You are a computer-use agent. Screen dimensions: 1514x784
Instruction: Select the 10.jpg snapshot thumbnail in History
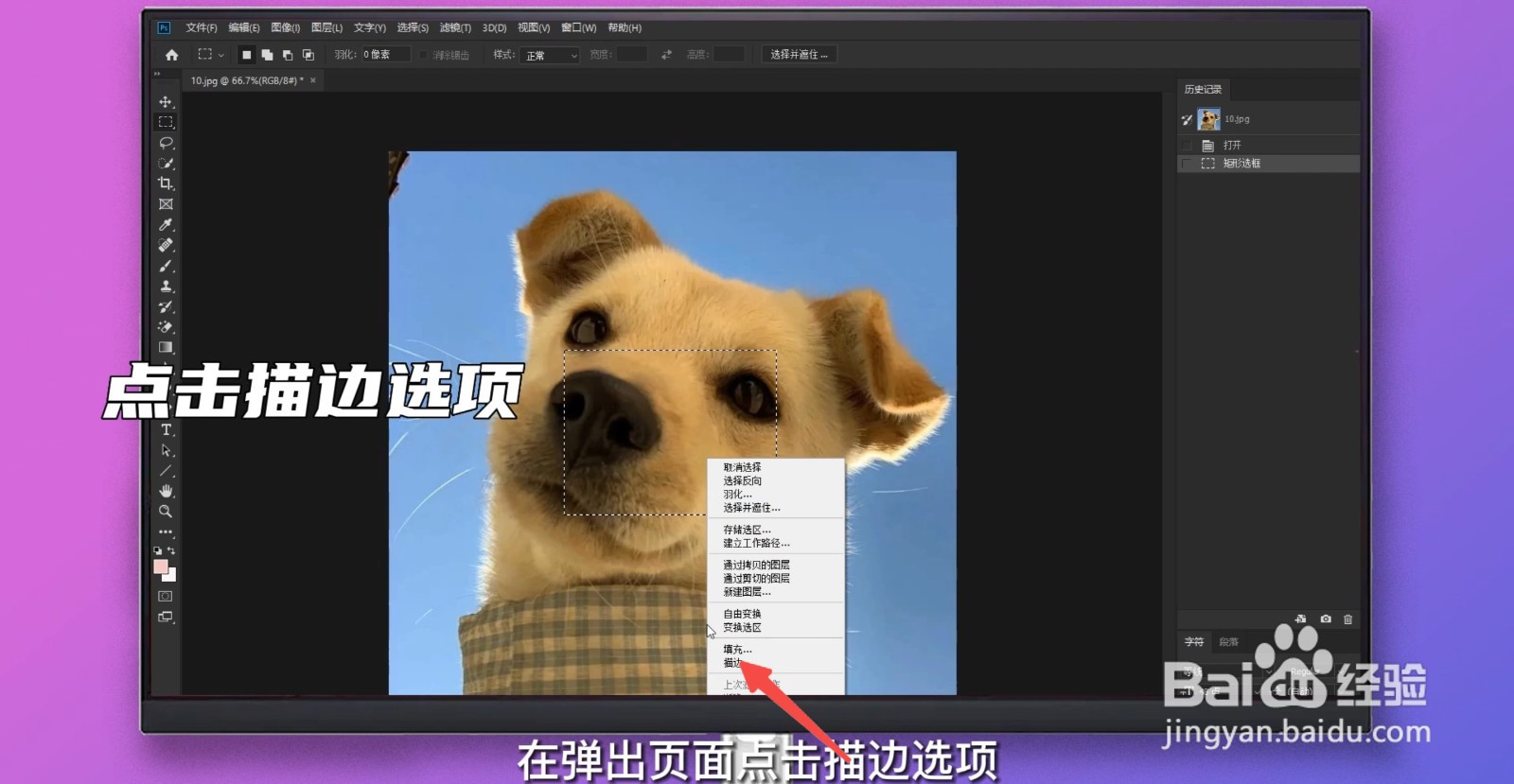[x=1208, y=119]
